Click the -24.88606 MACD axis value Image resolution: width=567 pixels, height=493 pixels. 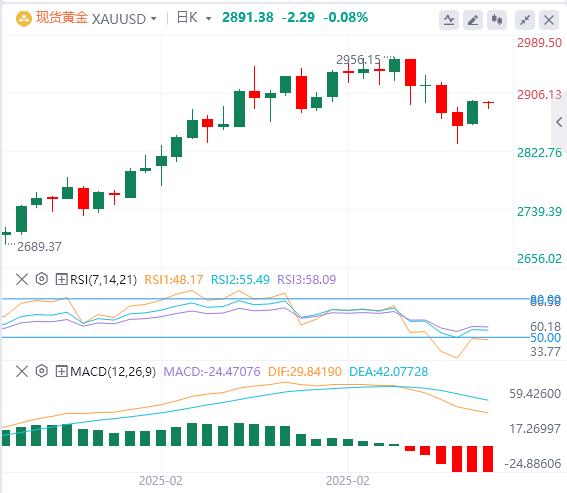533,464
